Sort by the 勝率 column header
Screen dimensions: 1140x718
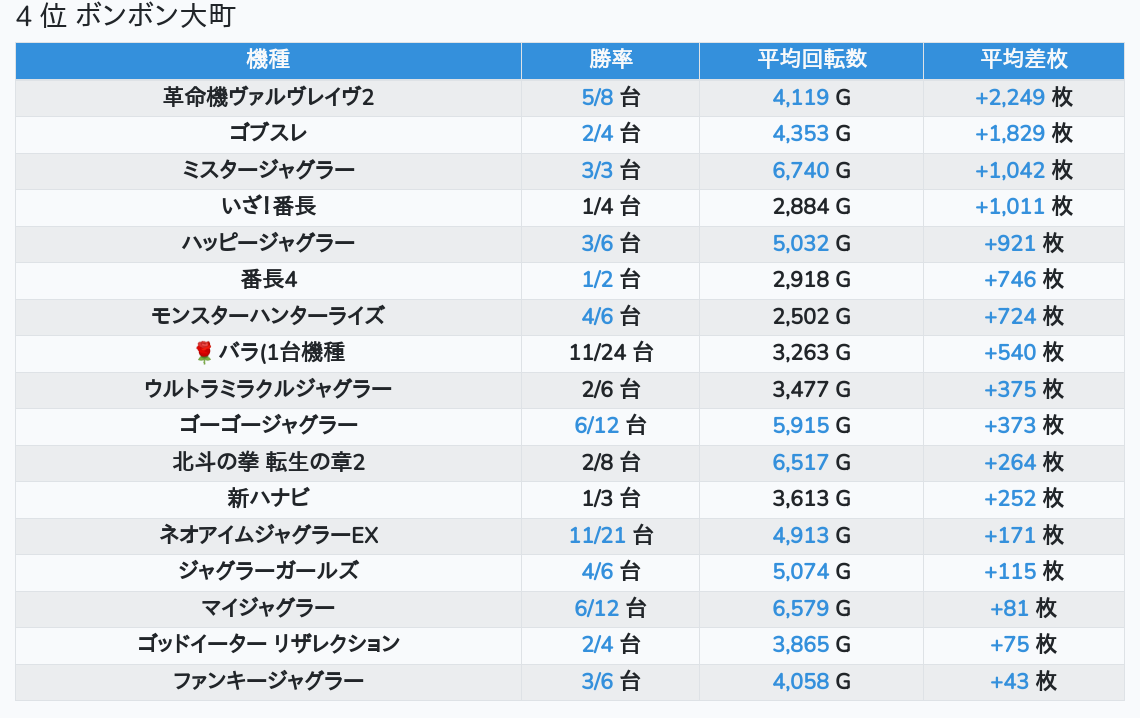[610, 59]
